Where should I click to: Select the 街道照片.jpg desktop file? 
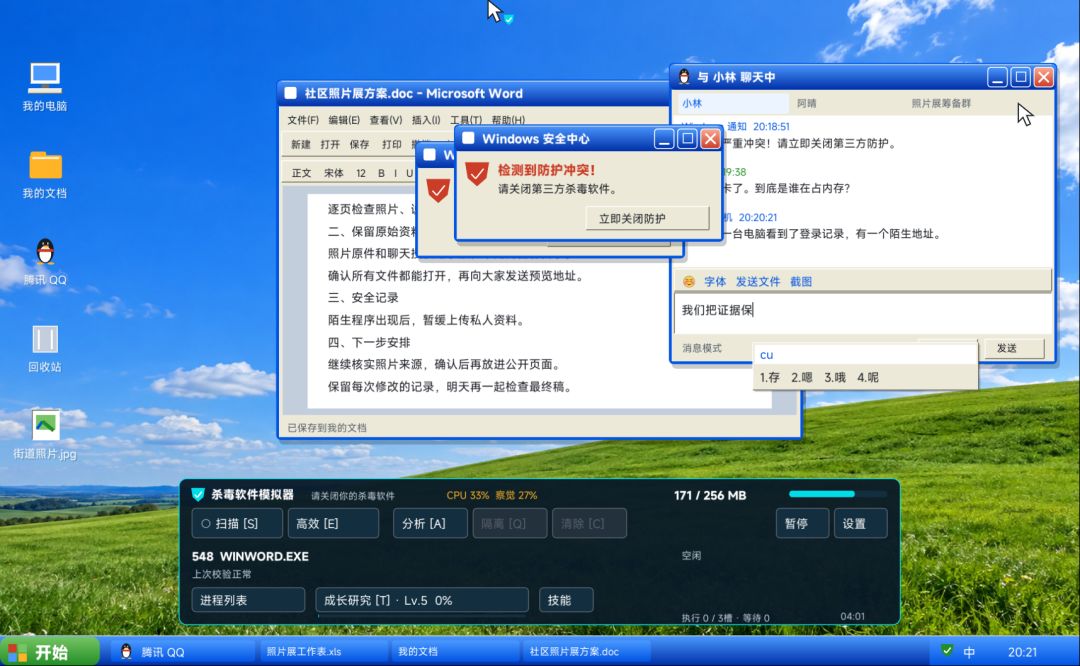45,435
